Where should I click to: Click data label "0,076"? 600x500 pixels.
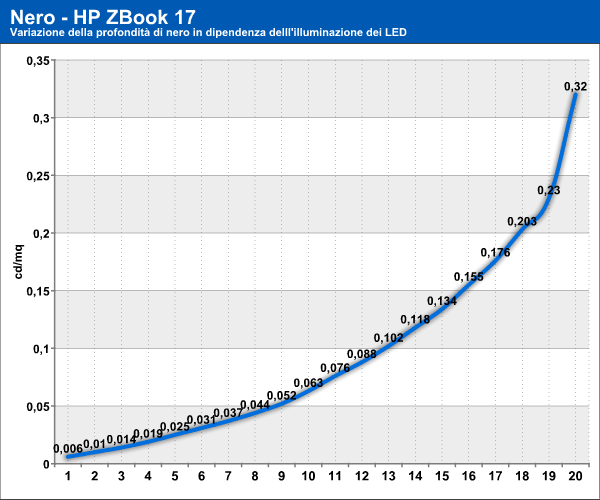point(335,368)
